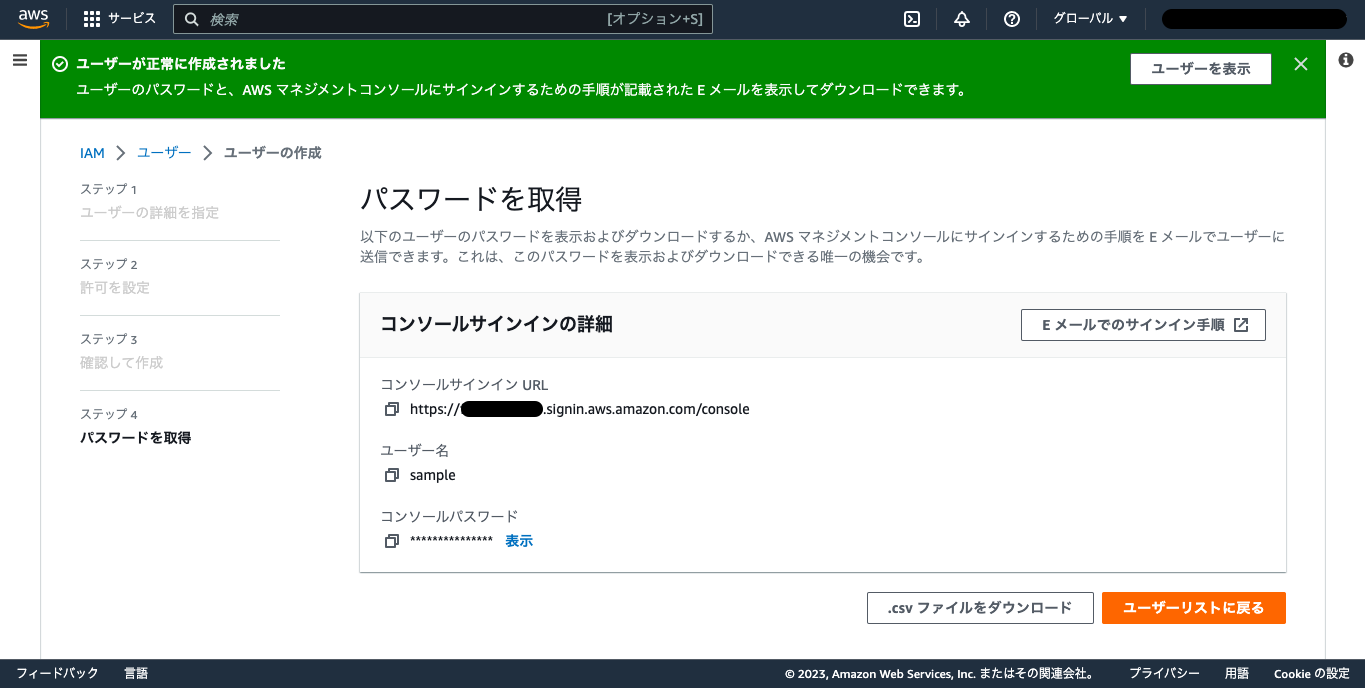Open the account menu dropdown
The image size is (1365, 688).
[1254, 18]
